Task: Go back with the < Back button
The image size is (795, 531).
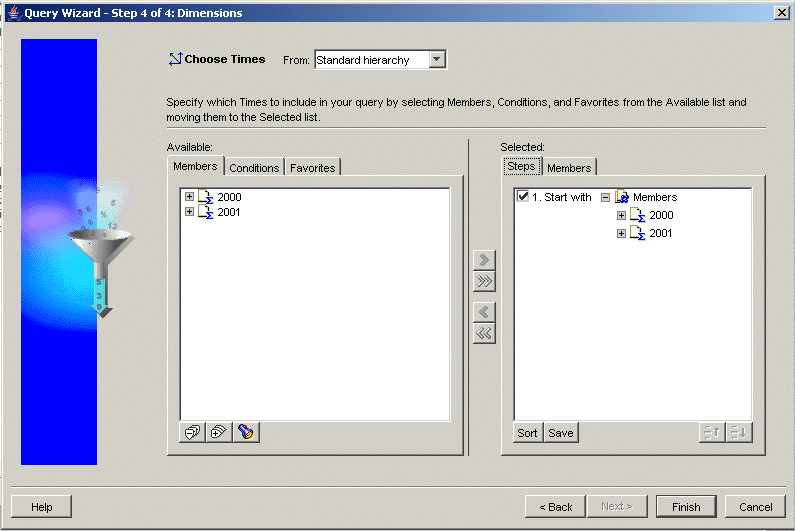Action: tap(556, 507)
